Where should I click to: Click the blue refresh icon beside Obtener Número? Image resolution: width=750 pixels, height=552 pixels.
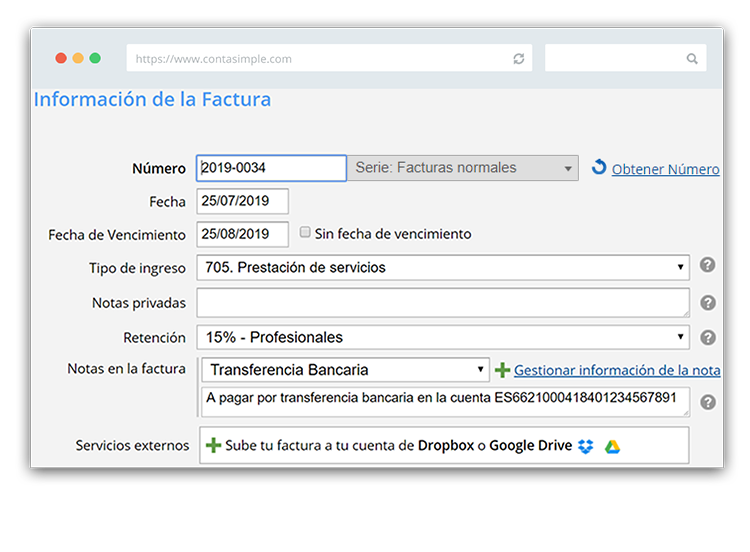(599, 168)
